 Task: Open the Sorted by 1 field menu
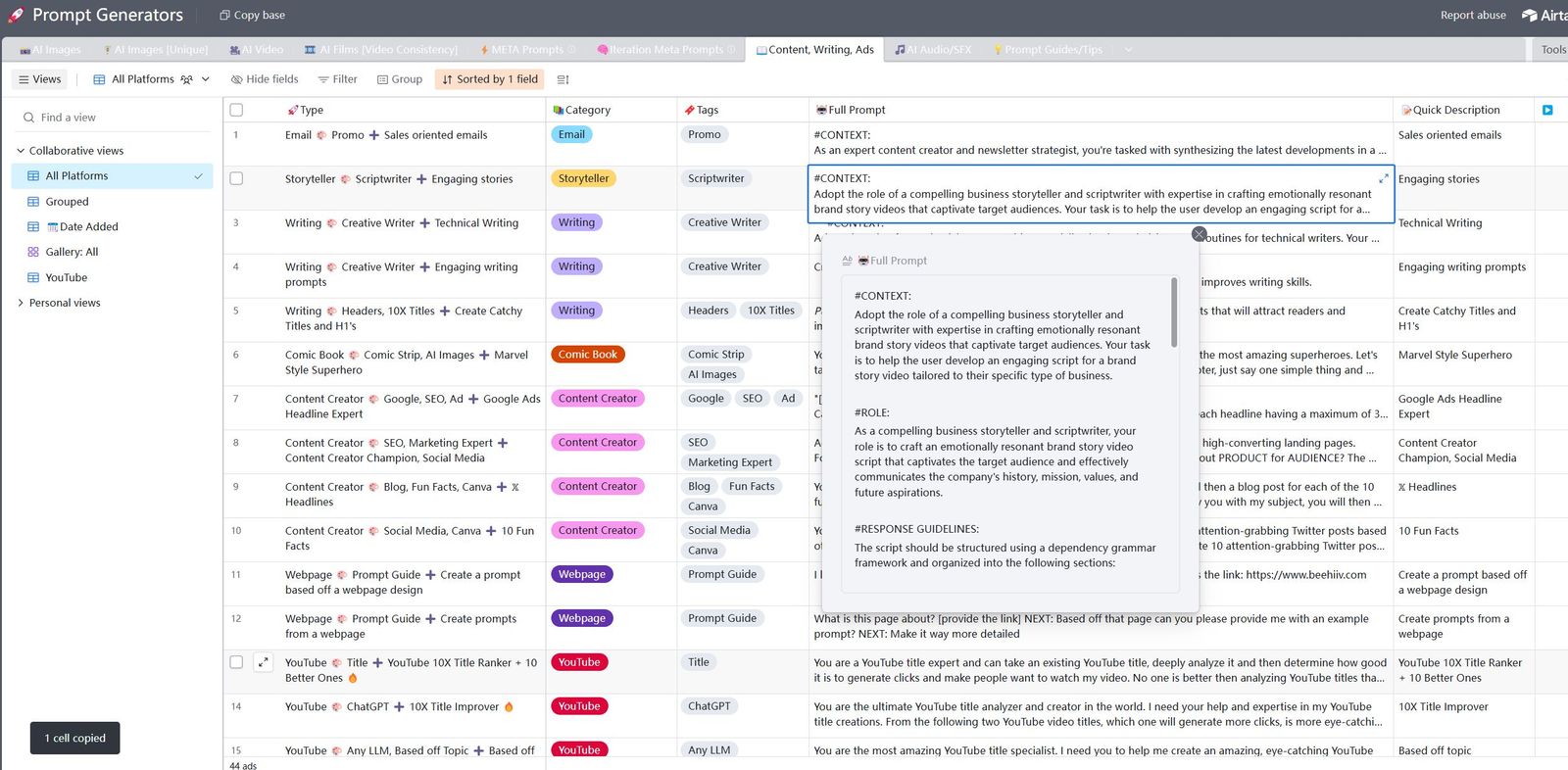pos(490,79)
